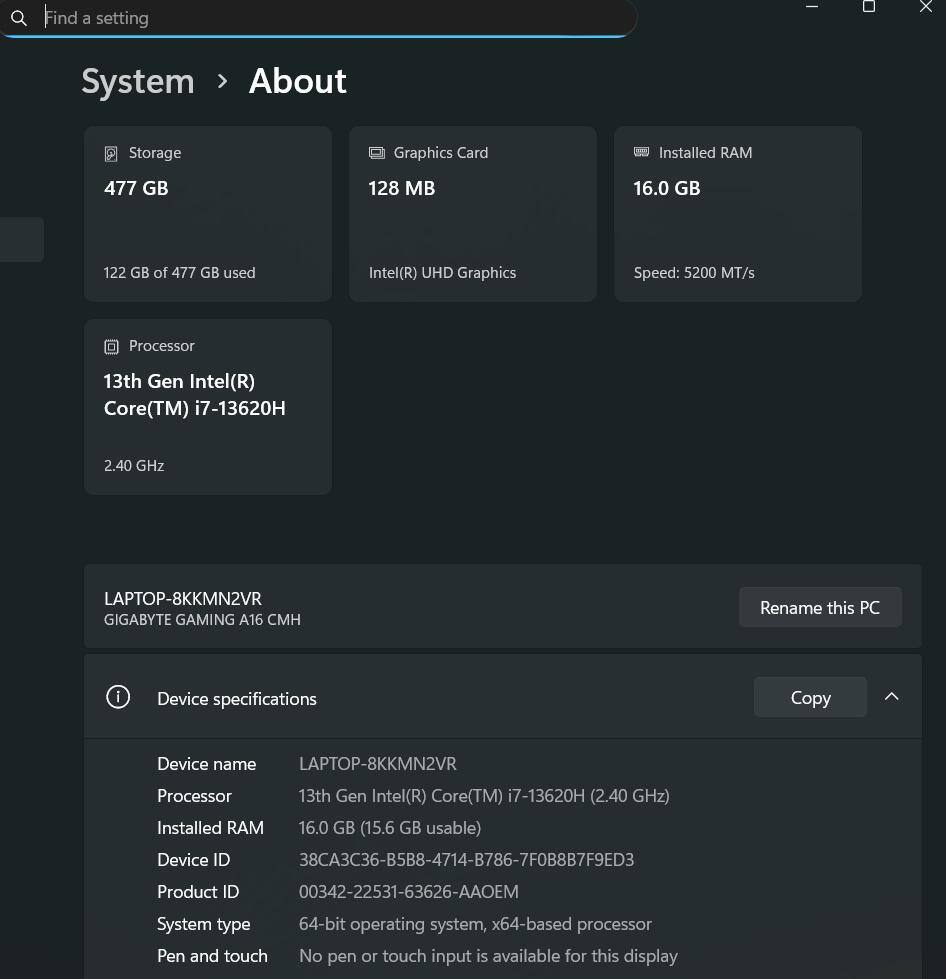Select the About breadcrumb title
The width and height of the screenshot is (946, 979).
point(297,81)
